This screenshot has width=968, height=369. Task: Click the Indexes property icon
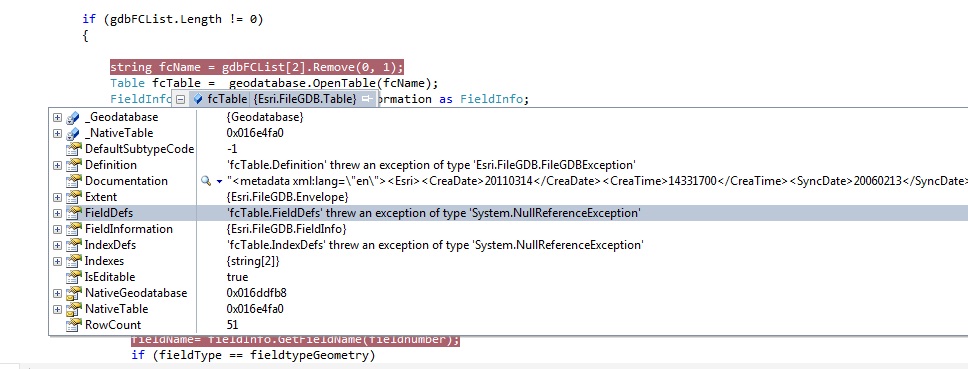74,261
